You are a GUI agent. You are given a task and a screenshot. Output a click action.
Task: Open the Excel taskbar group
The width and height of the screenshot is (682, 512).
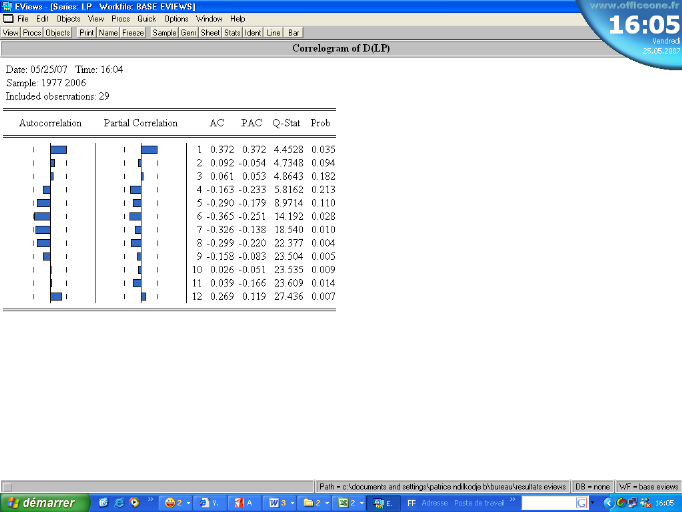click(x=347, y=503)
